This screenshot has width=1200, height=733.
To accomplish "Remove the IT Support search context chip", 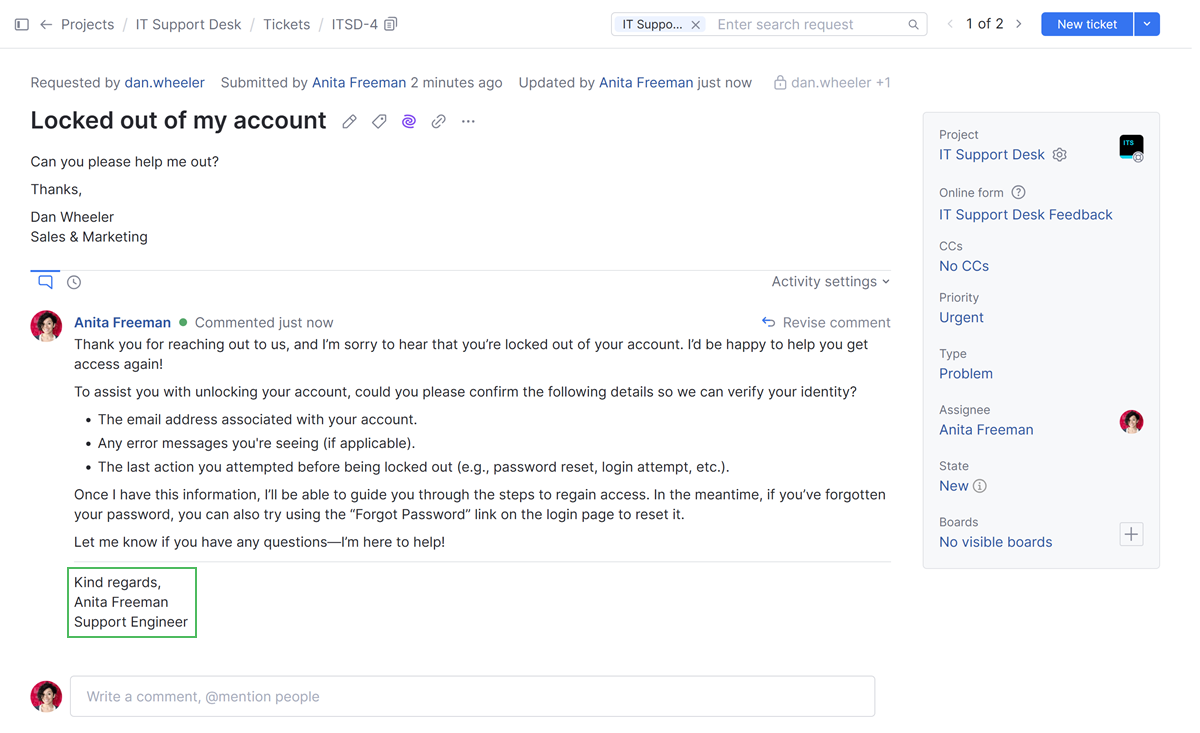I will tap(696, 24).
